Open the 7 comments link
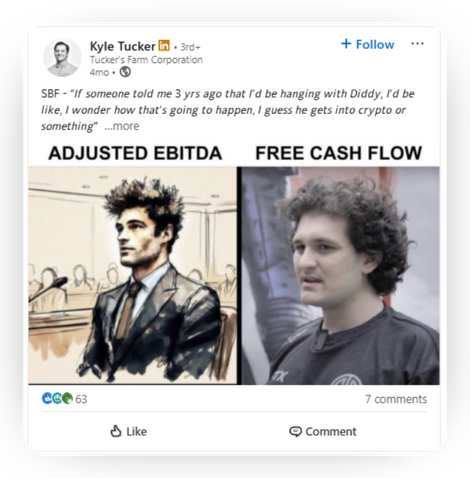Viewport: 470px width, 478px height. (396, 399)
